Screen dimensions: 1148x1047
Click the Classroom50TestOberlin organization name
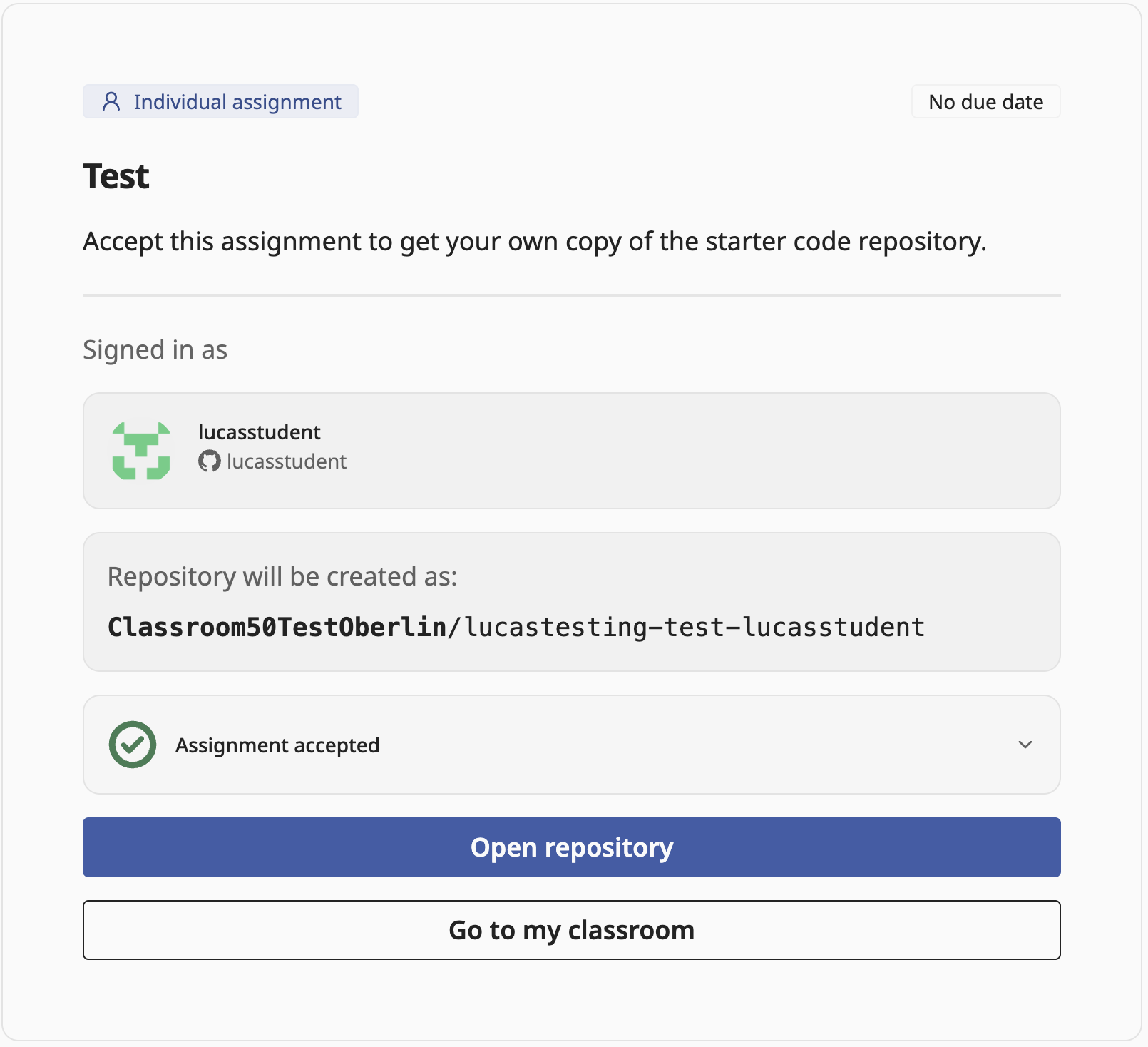[277, 627]
